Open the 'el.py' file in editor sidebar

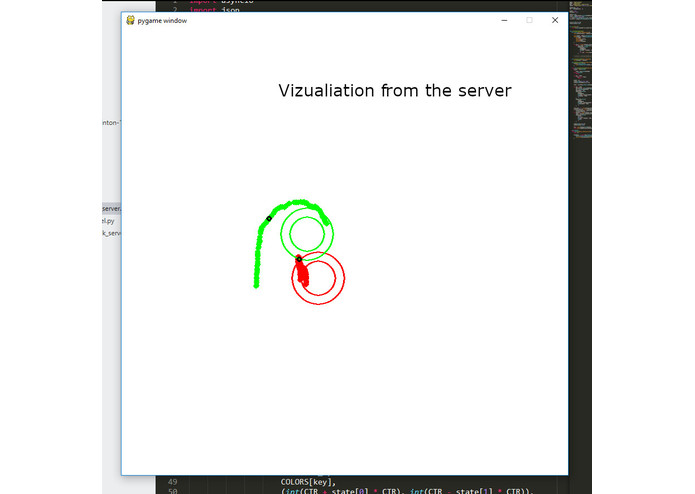pyautogui.click(x=109, y=221)
